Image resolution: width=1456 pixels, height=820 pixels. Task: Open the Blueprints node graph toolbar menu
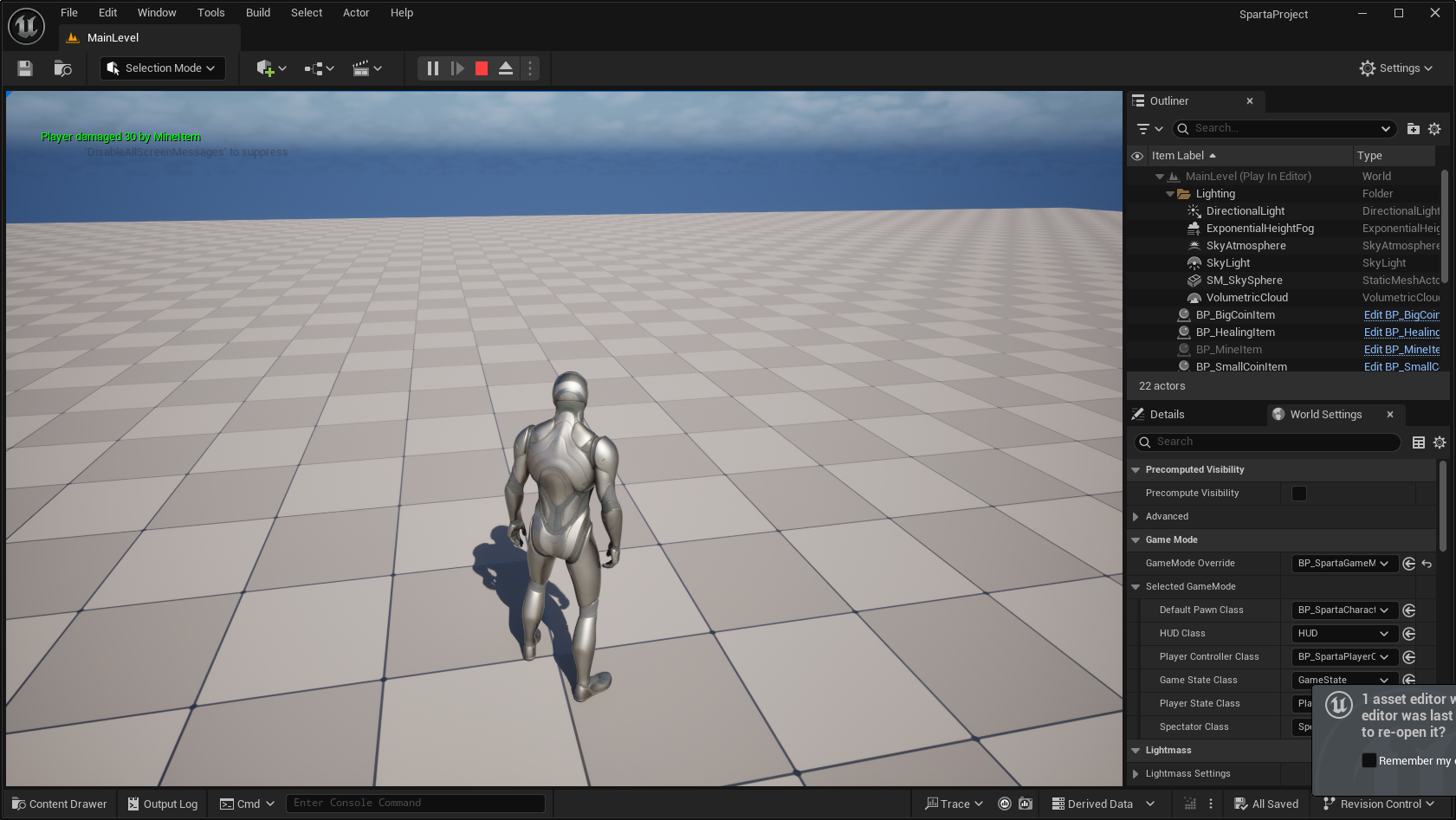click(x=319, y=68)
